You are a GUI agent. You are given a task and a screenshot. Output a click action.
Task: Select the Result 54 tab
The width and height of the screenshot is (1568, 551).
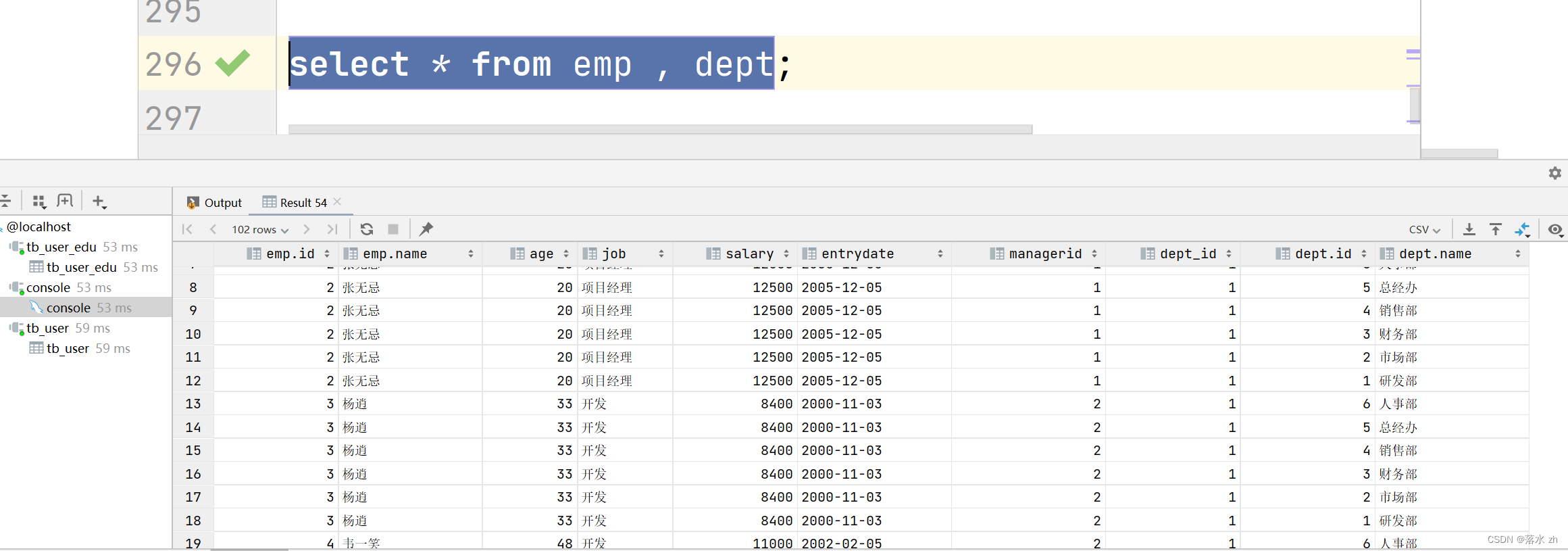pos(295,202)
